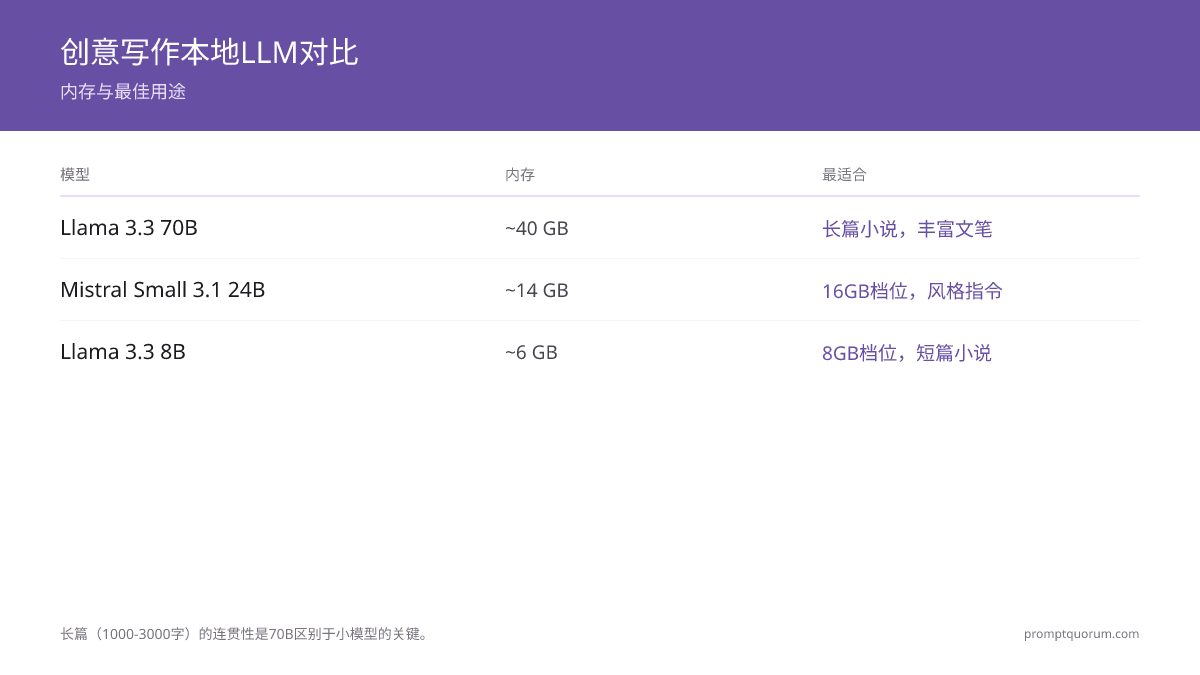Click the ~40 GB memory value
1200x675 pixels.
(x=537, y=229)
